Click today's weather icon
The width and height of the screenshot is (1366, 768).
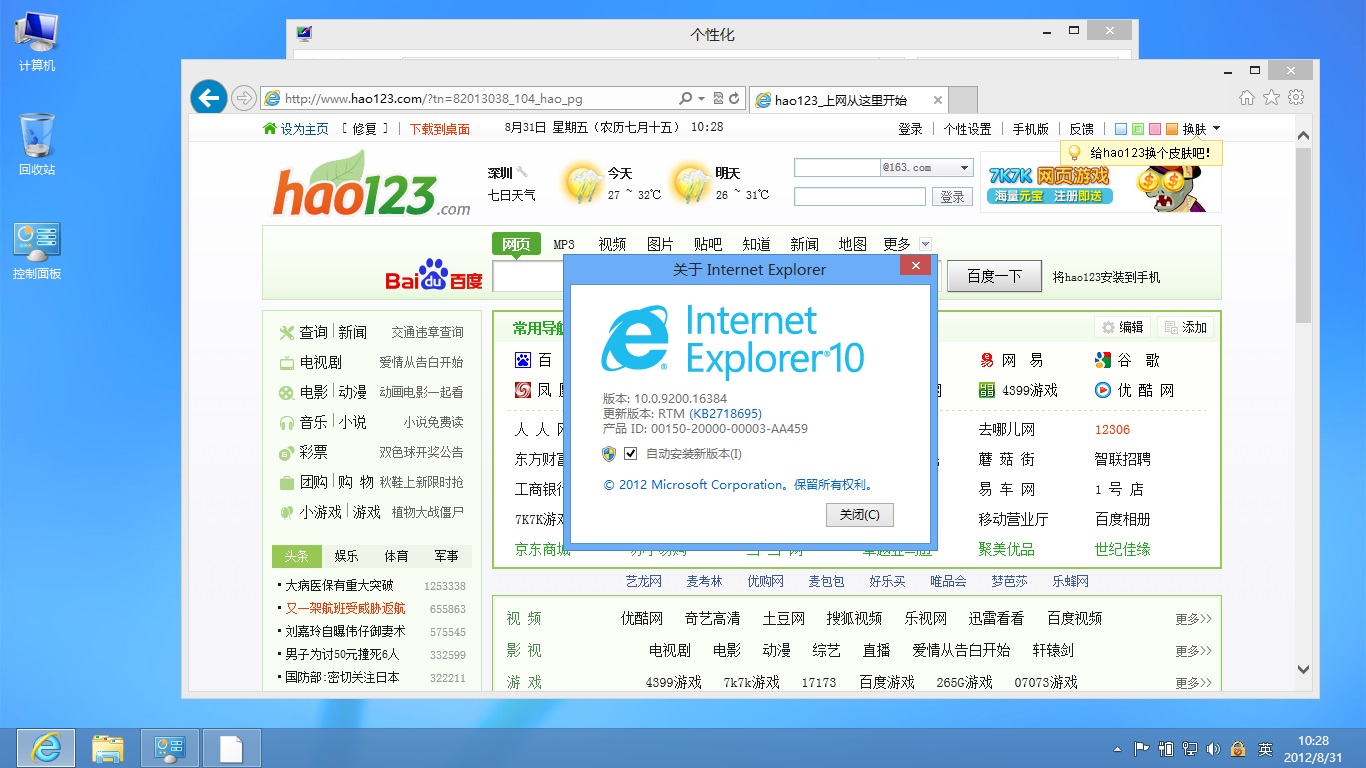click(582, 184)
